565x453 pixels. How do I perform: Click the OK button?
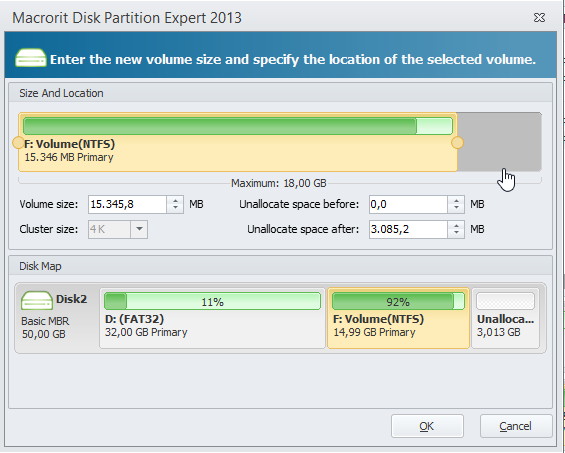(x=427, y=426)
